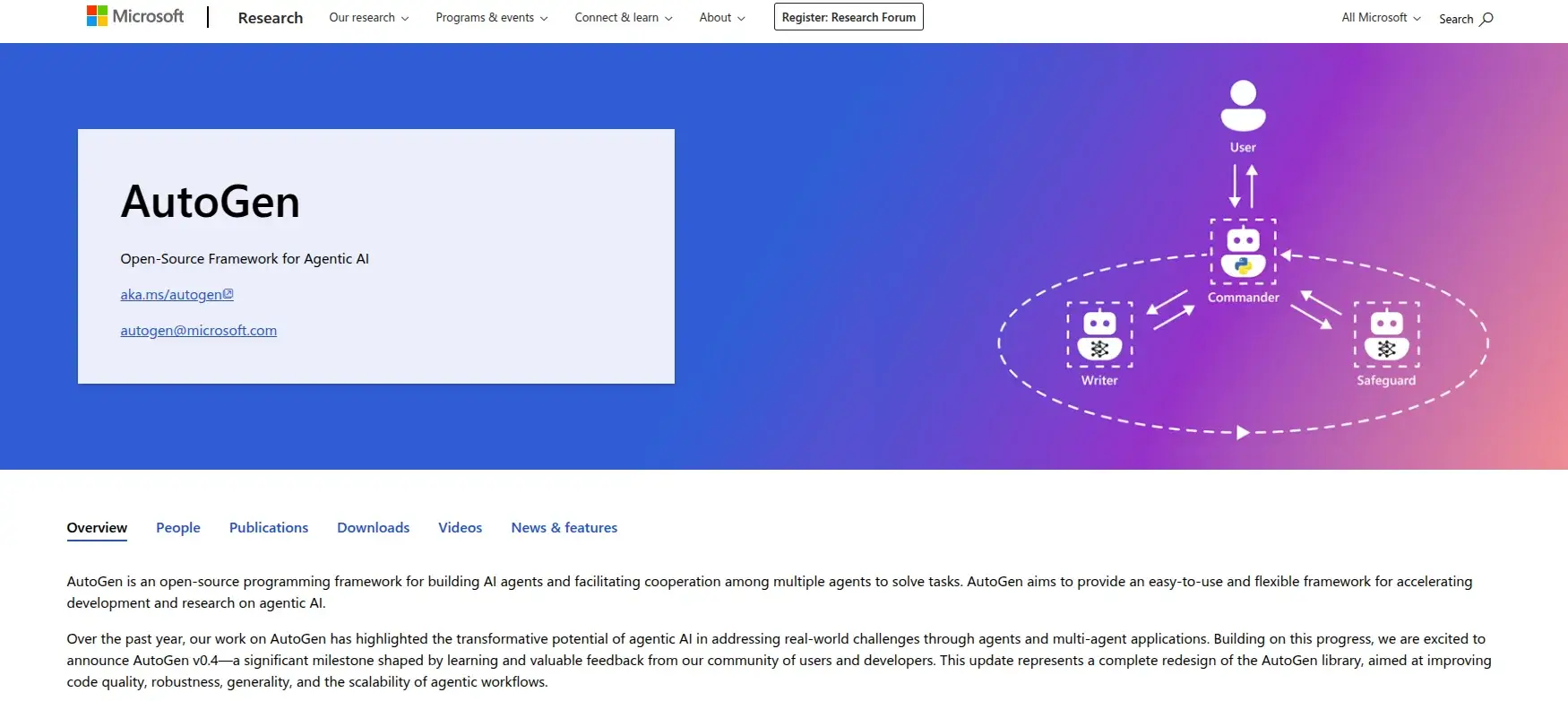
Task: Go to the Downloads tab
Action: [374, 528]
